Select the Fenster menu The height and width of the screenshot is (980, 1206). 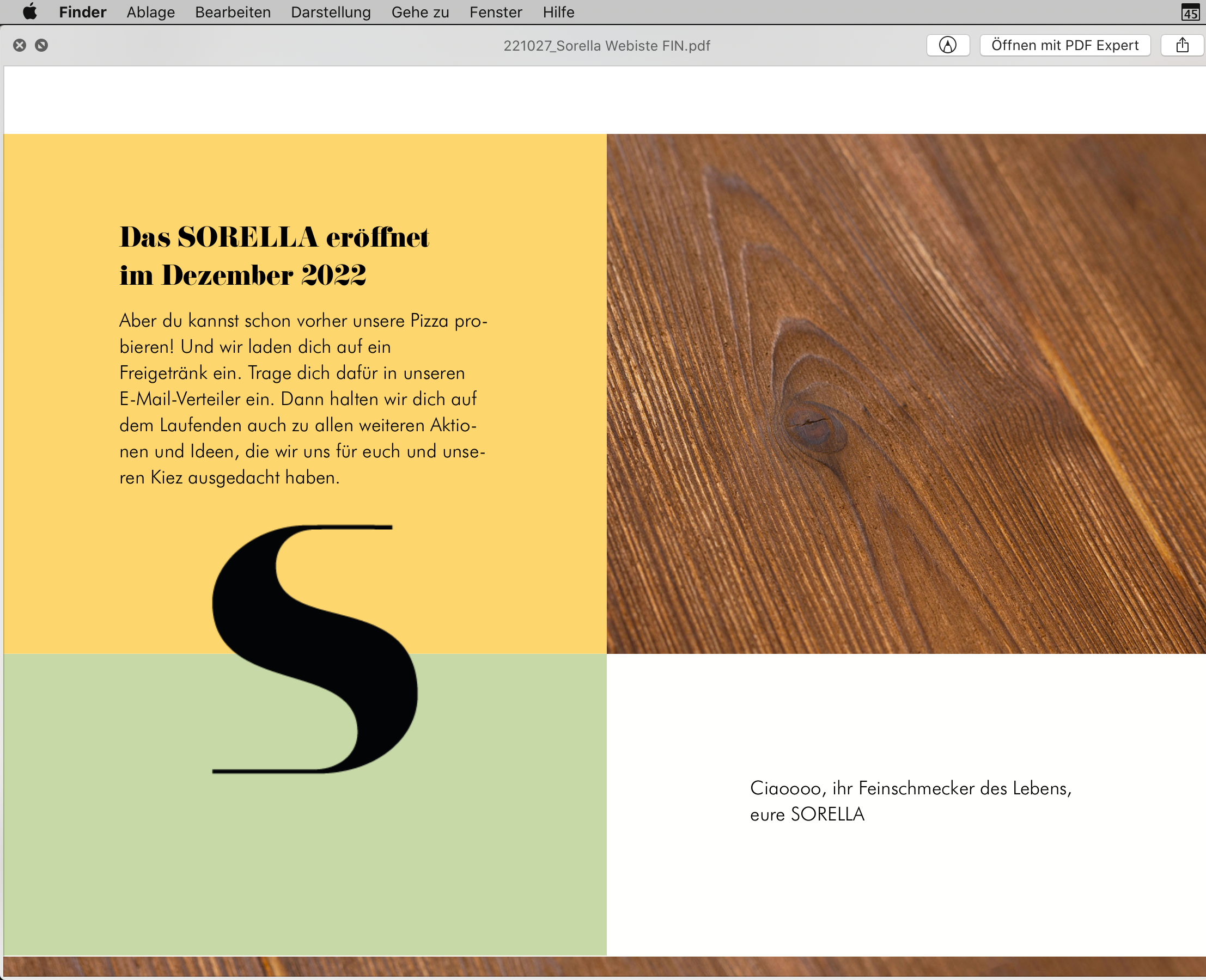click(495, 12)
